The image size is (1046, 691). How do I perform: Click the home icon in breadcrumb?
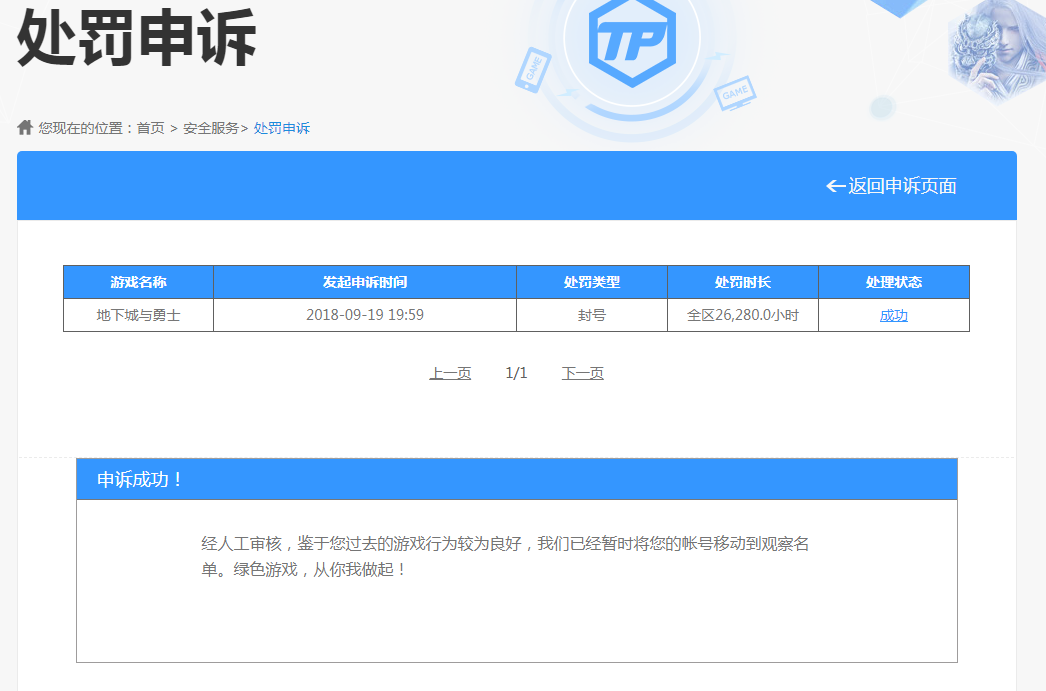pos(25,127)
